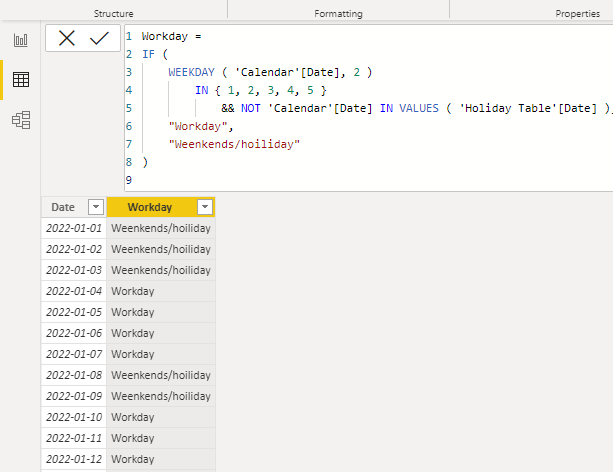Click the IF keyword on line 2
613x472 pixels.
(x=148, y=54)
